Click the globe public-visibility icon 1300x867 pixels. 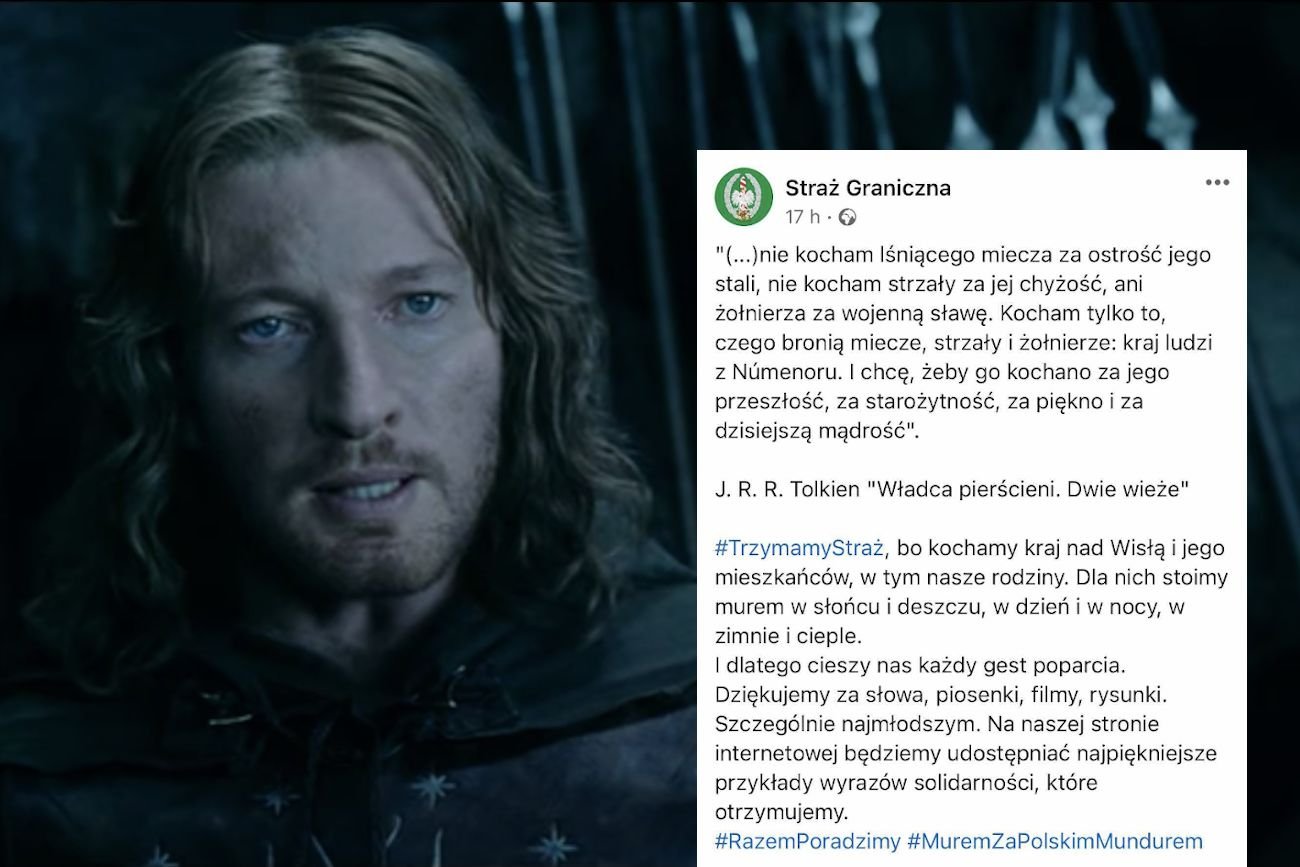click(847, 217)
